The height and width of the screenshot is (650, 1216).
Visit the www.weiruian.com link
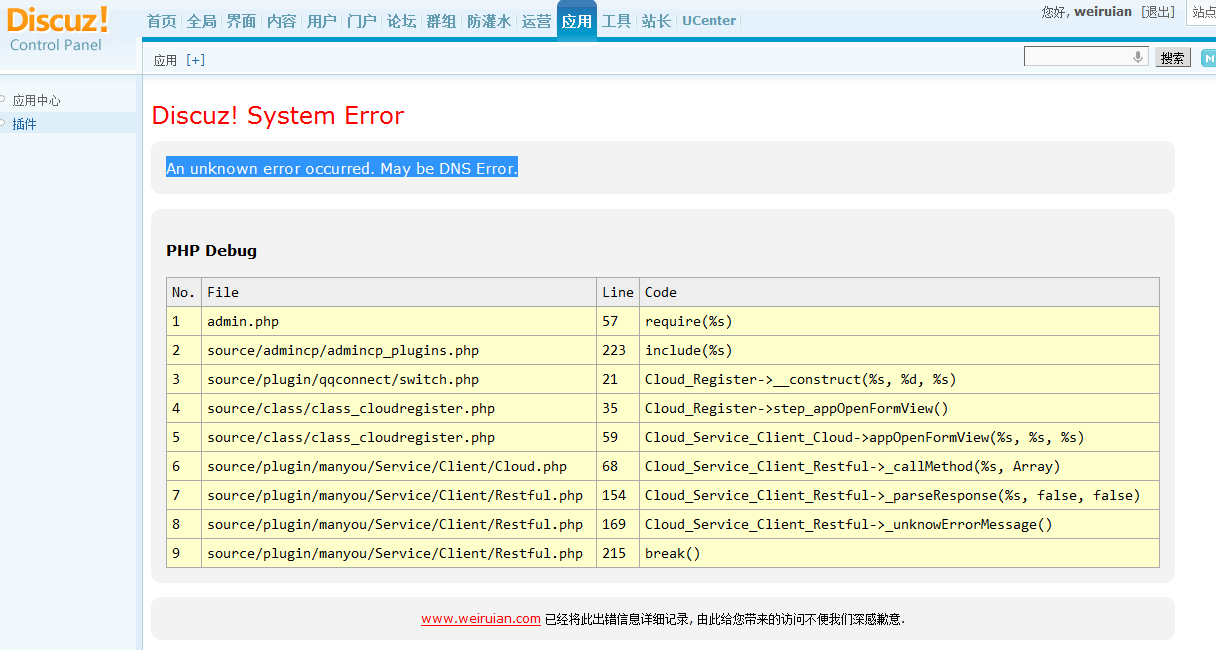pos(481,619)
